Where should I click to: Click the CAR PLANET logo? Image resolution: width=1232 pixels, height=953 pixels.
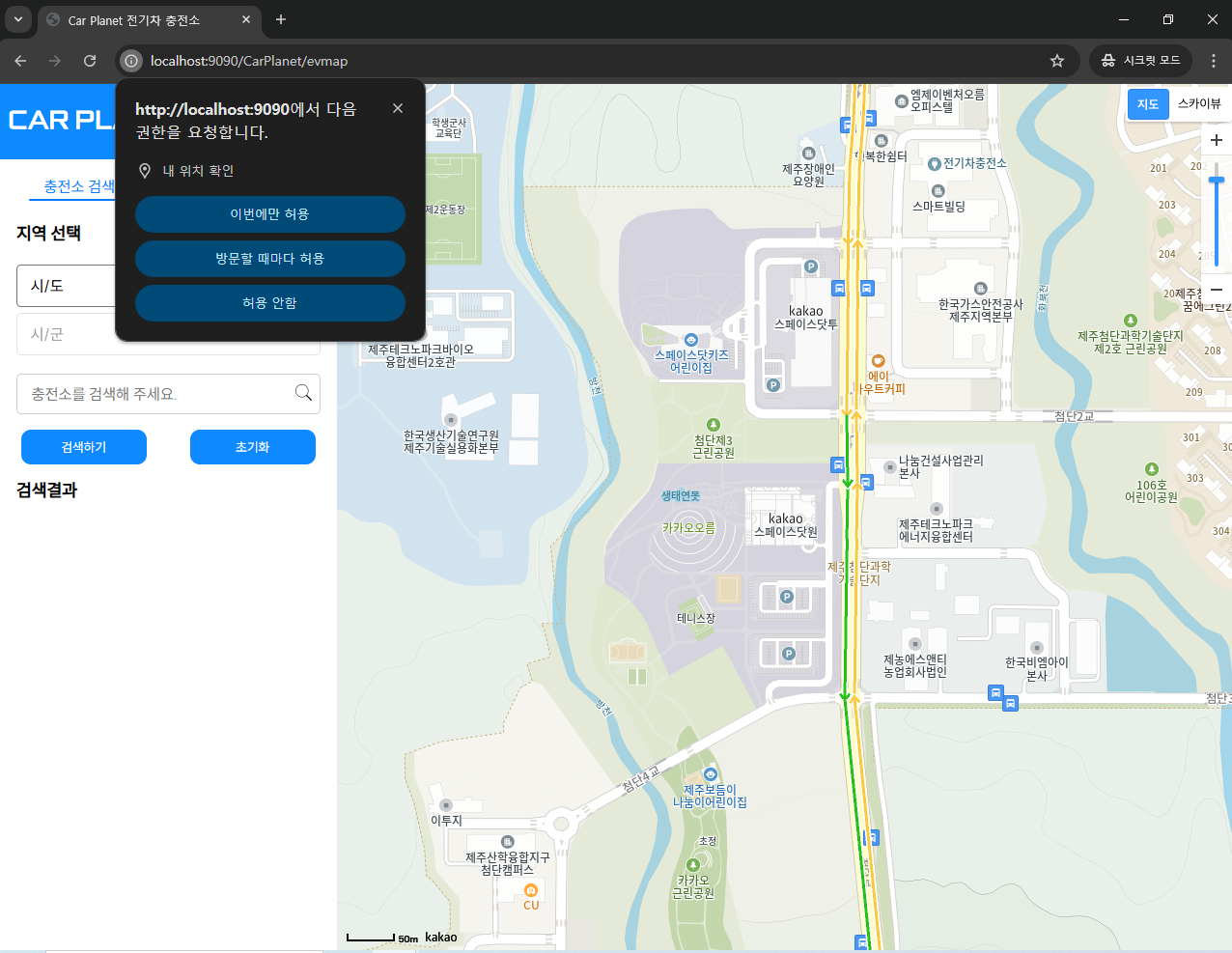point(61,120)
